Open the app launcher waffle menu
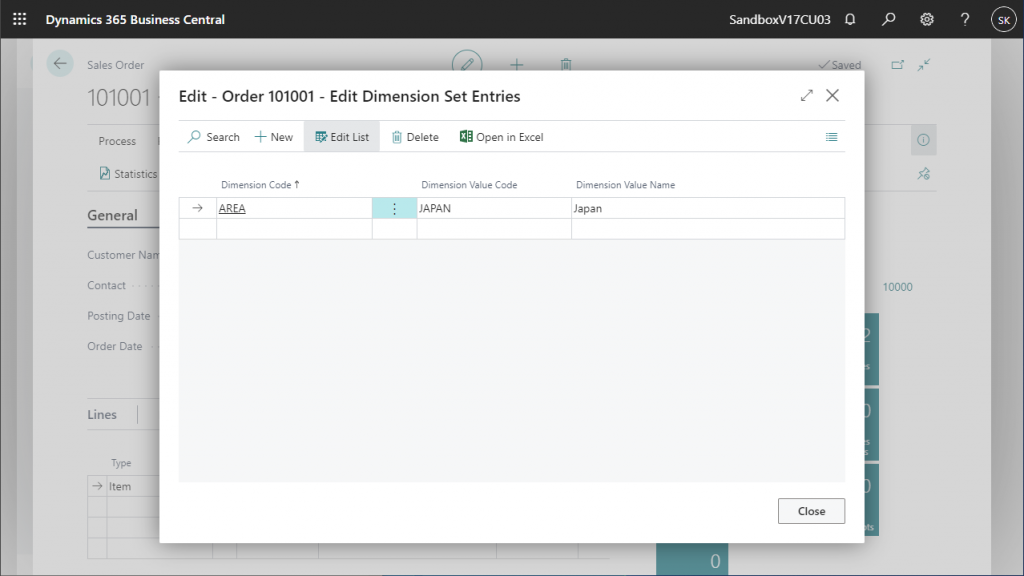This screenshot has height=576, width=1024. 20,19
